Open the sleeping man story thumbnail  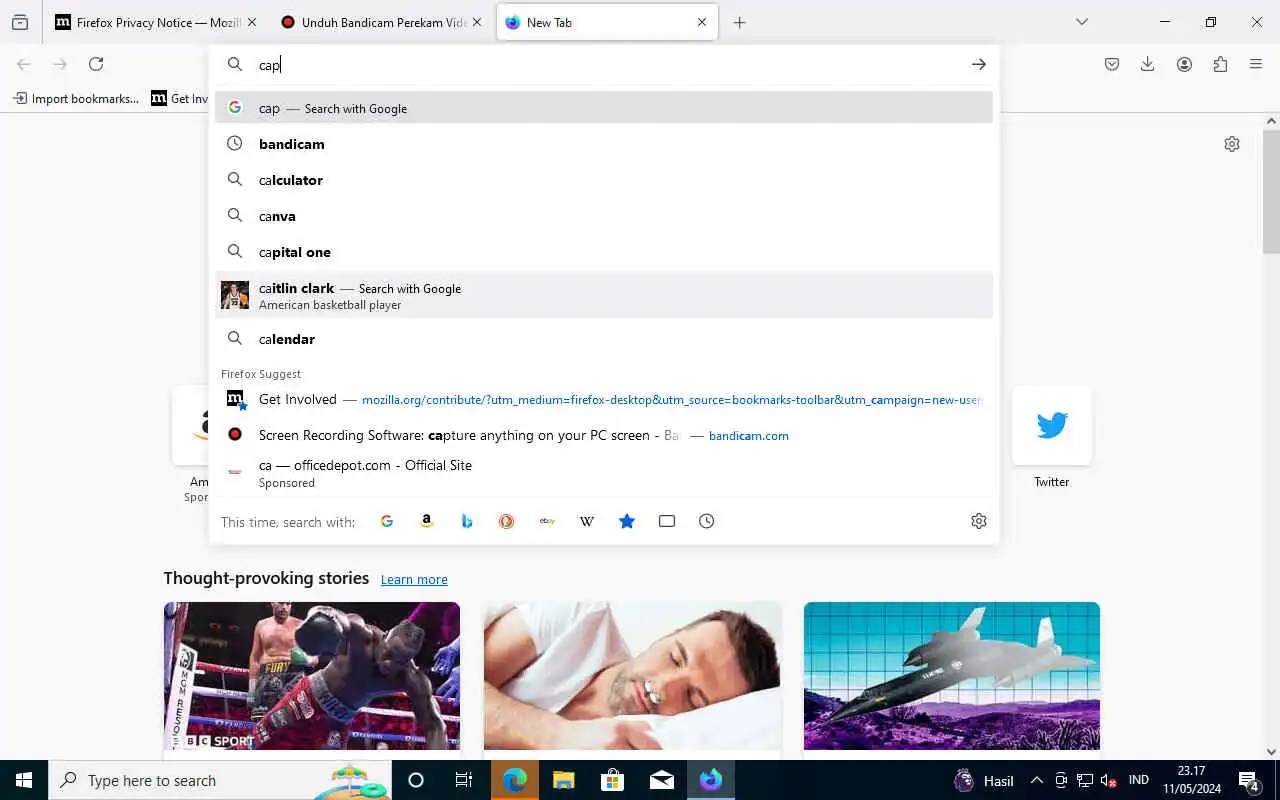coord(632,676)
